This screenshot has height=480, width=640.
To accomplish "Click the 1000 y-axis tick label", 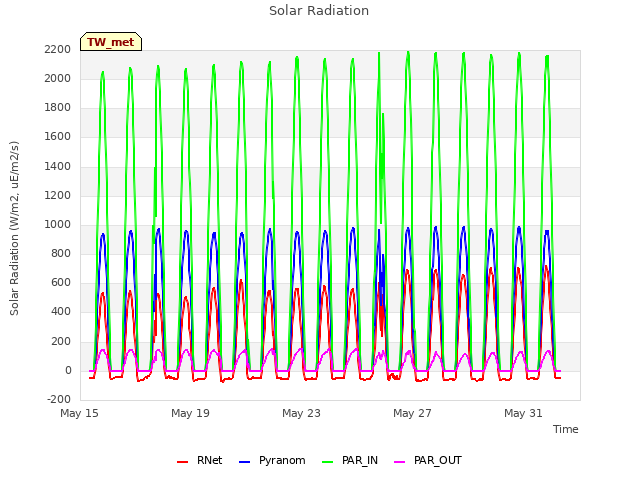I will tap(58, 224).
